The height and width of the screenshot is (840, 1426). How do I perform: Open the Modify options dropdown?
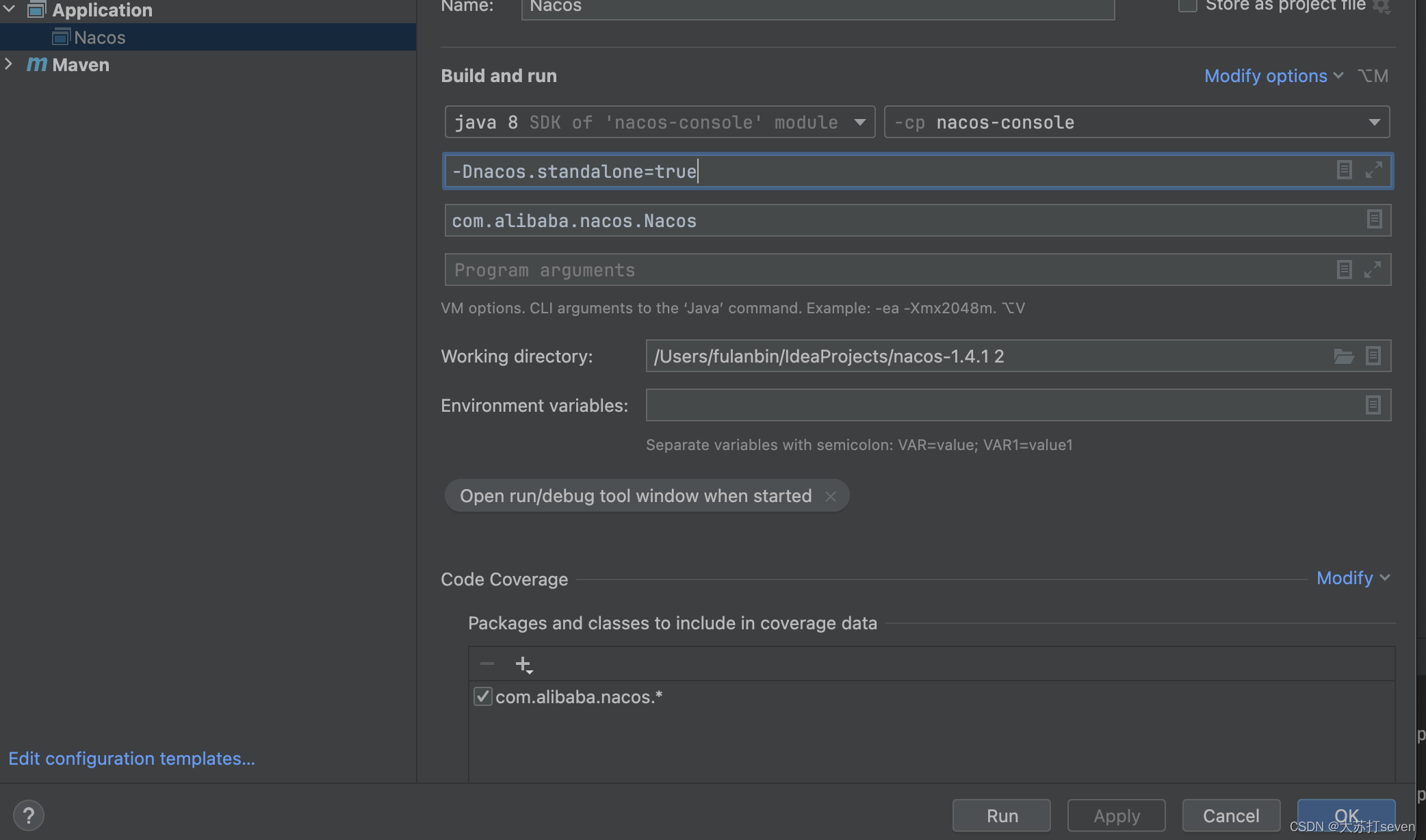point(1273,75)
